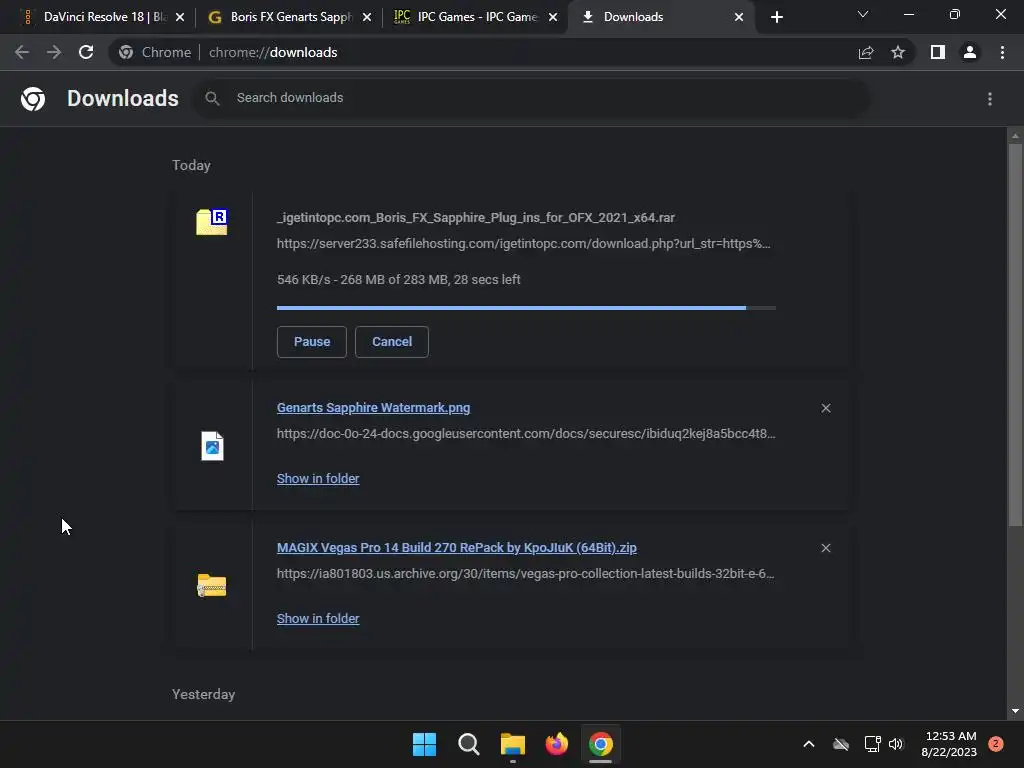The height and width of the screenshot is (768, 1024).
Task: Open the Windows Start menu
Action: click(424, 744)
